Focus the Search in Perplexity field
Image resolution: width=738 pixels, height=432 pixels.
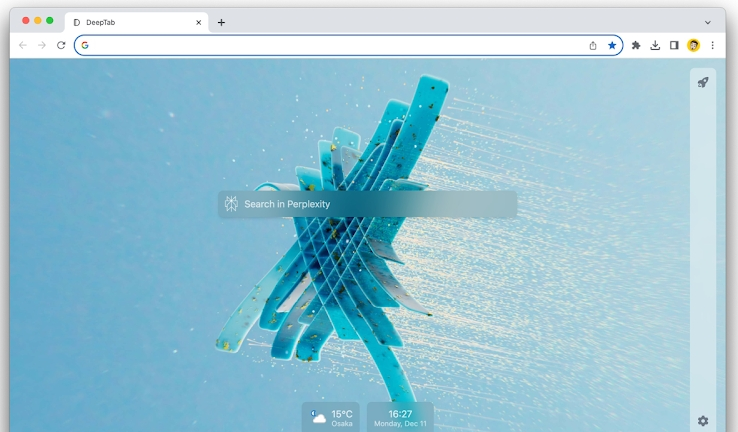click(367, 204)
